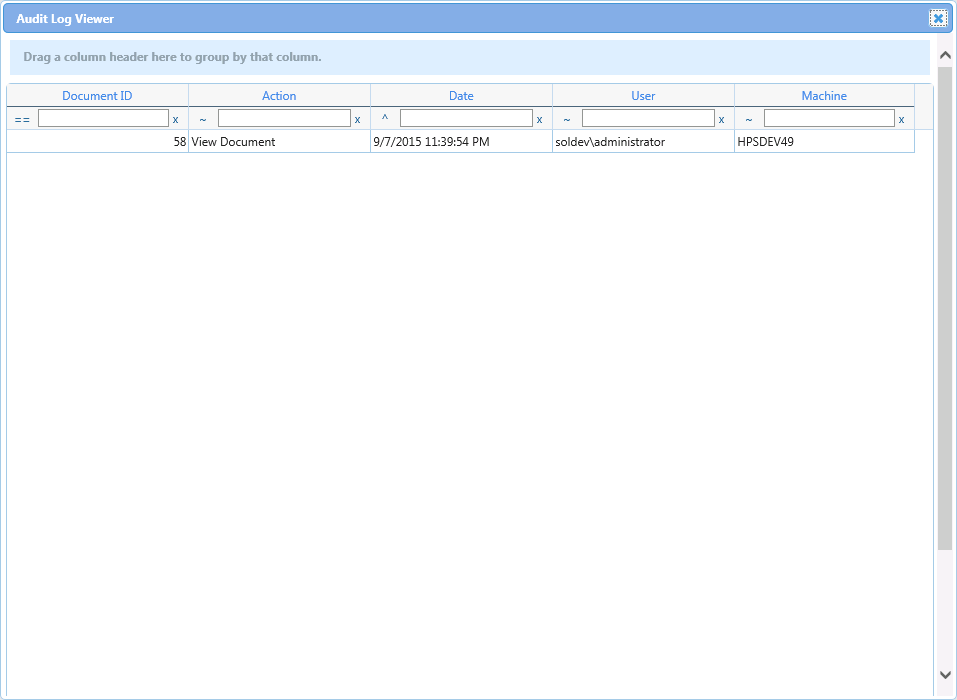This screenshot has height=700, width=957.
Task: Clear the User filter with x
Action: [x=721, y=120]
